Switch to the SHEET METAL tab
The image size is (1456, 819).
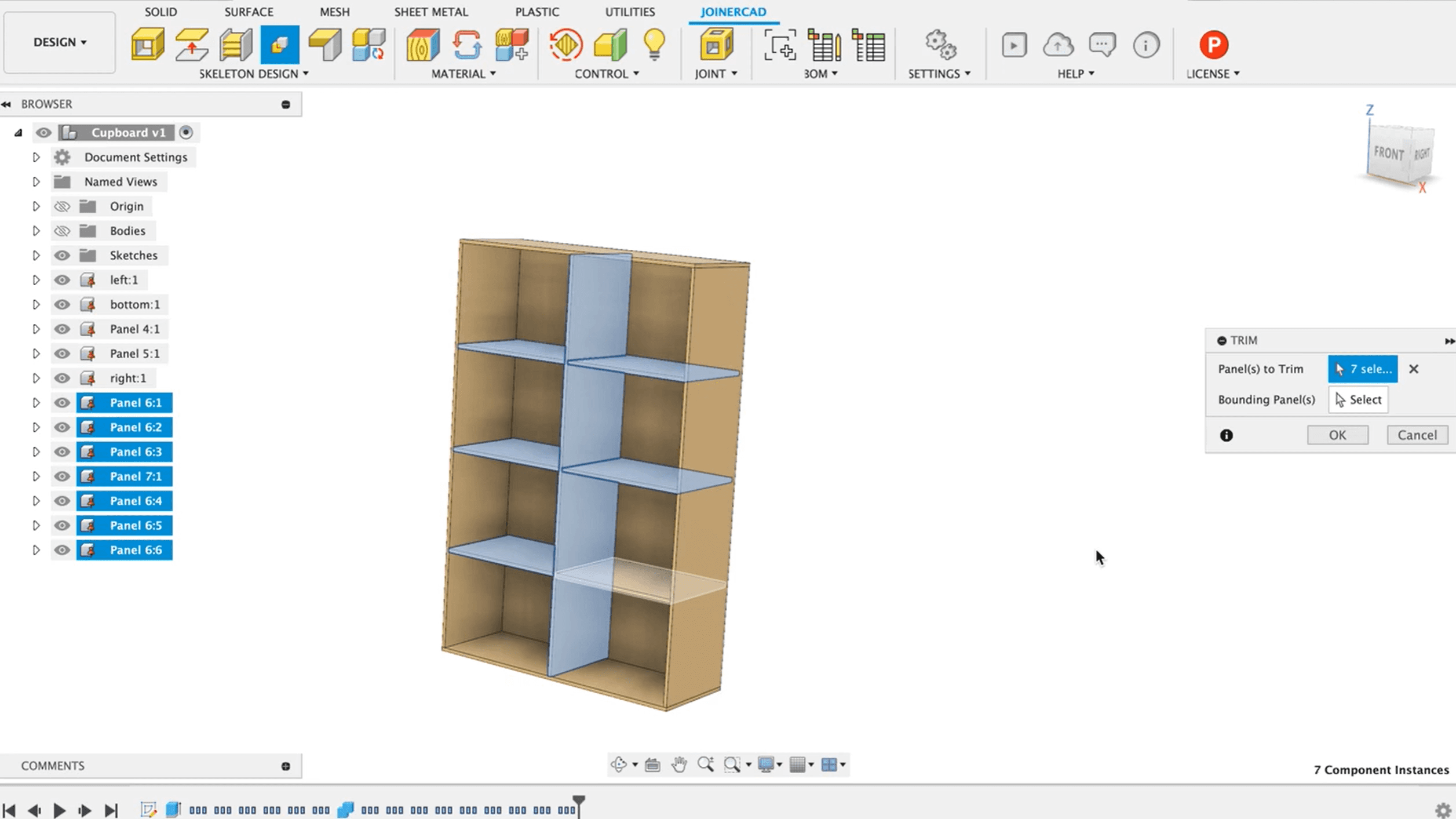coord(430,12)
